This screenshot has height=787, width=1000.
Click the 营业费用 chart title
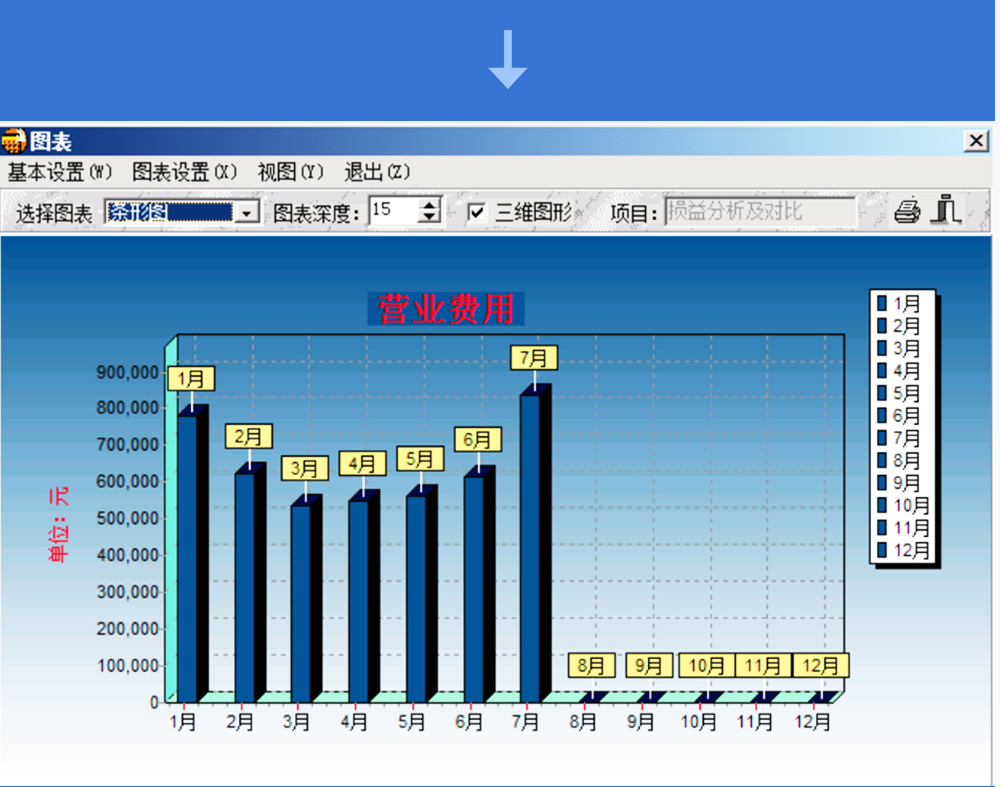pos(446,310)
